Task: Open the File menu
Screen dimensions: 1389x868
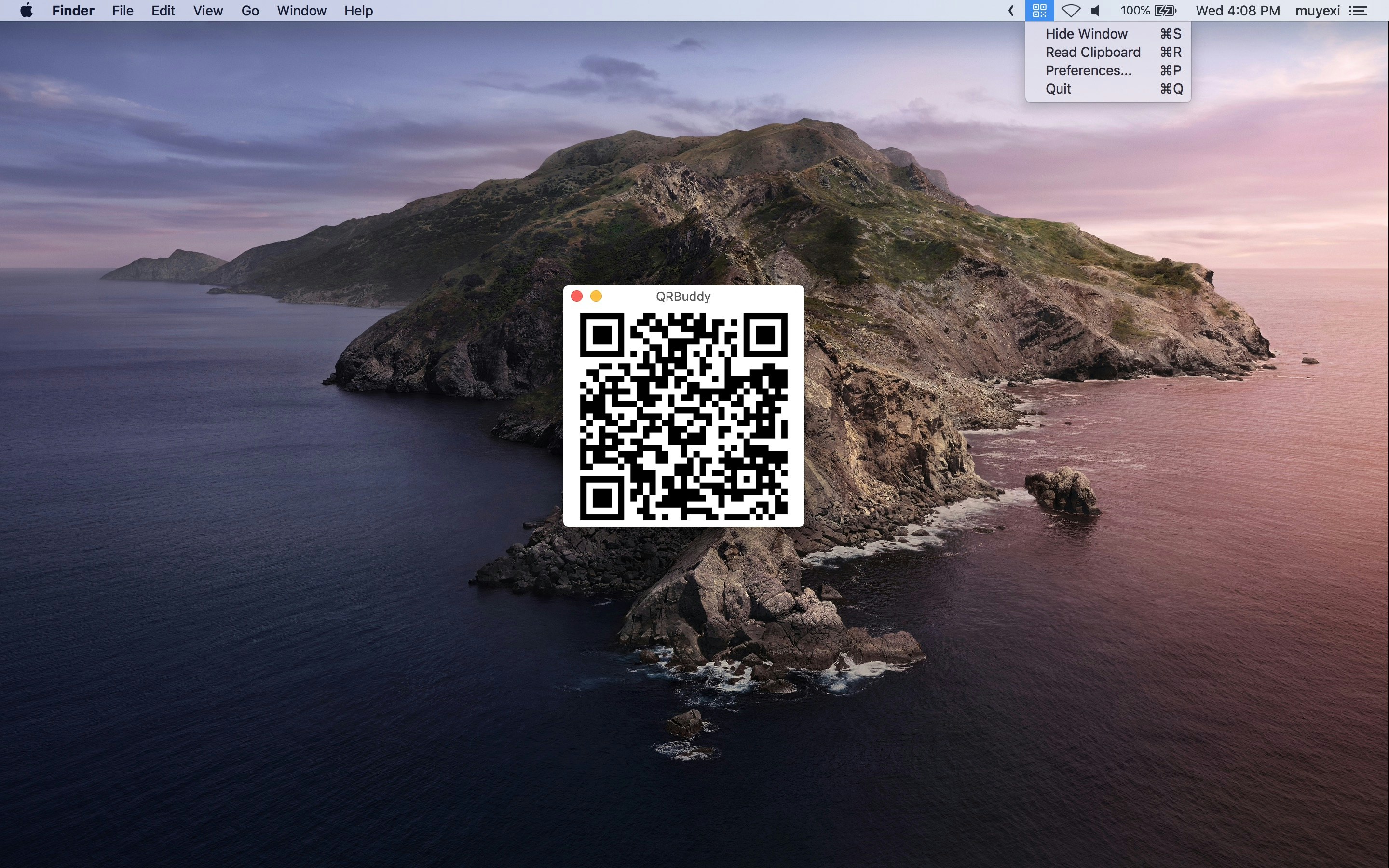Action: coord(123,10)
